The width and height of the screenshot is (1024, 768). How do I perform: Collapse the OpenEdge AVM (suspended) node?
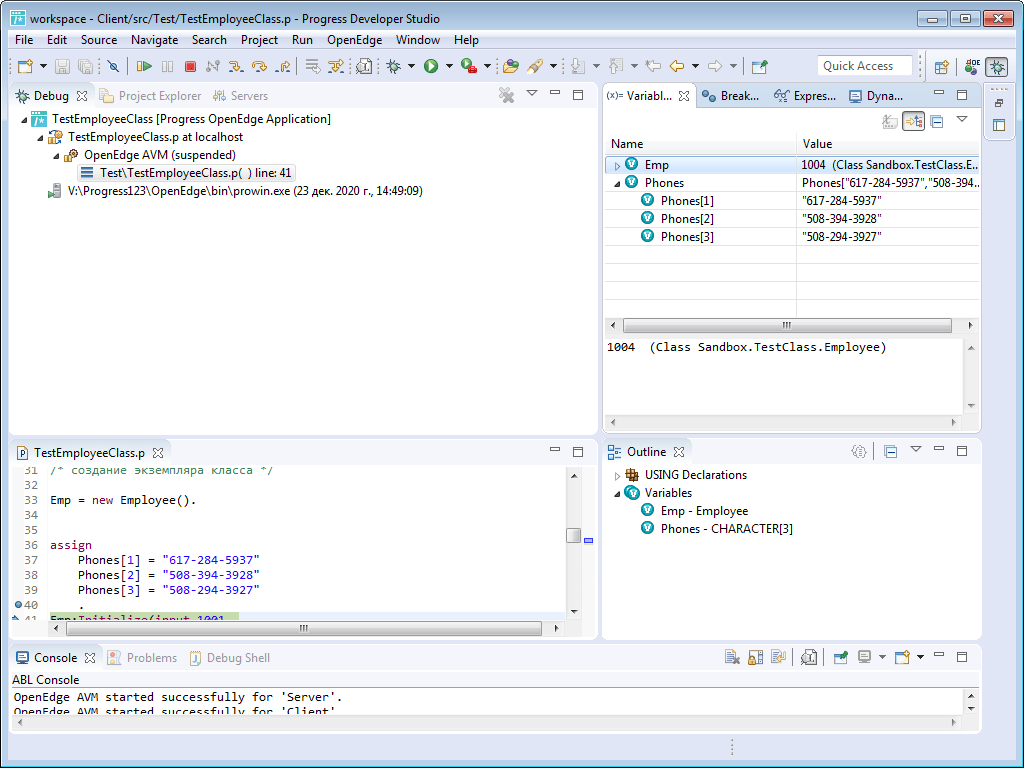[x=56, y=156]
